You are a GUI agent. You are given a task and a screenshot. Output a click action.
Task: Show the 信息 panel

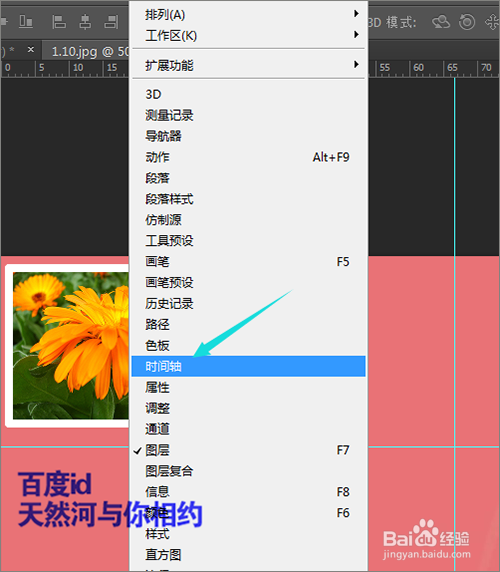click(248, 492)
